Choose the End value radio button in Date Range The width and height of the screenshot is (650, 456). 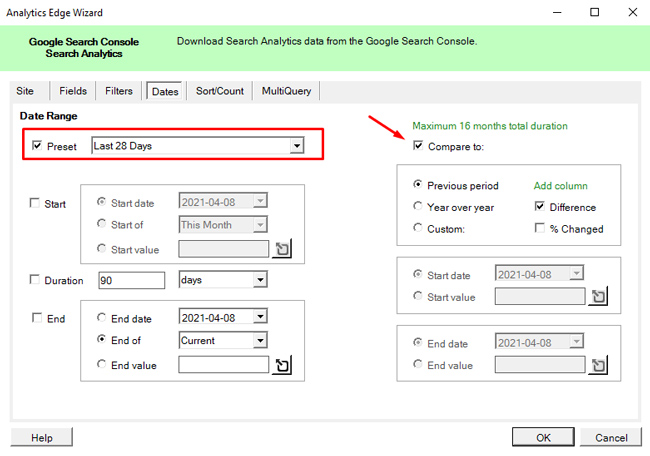pos(102,364)
